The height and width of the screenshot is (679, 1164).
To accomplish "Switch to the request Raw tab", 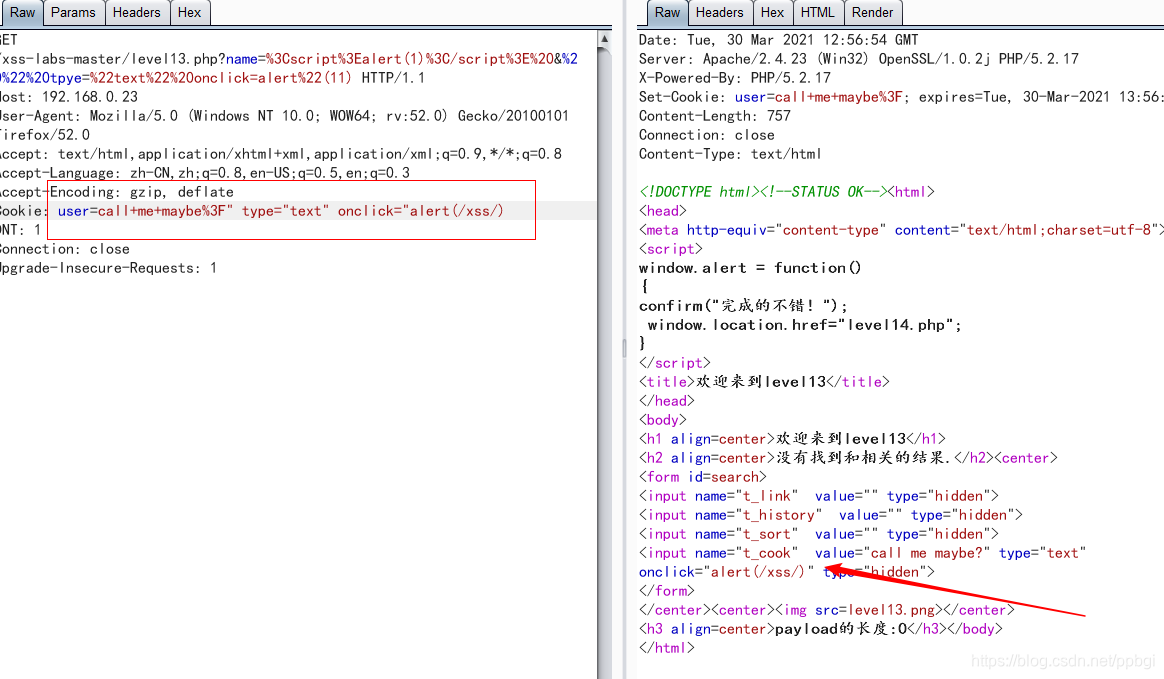I will click(22, 13).
